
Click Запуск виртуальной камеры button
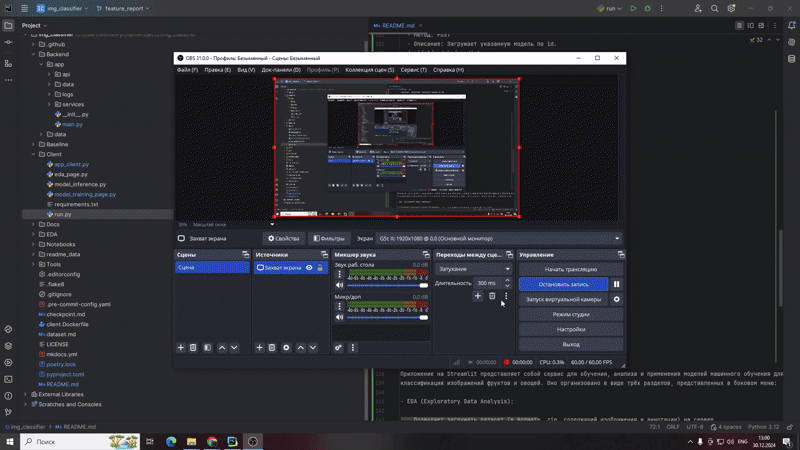[x=564, y=299]
